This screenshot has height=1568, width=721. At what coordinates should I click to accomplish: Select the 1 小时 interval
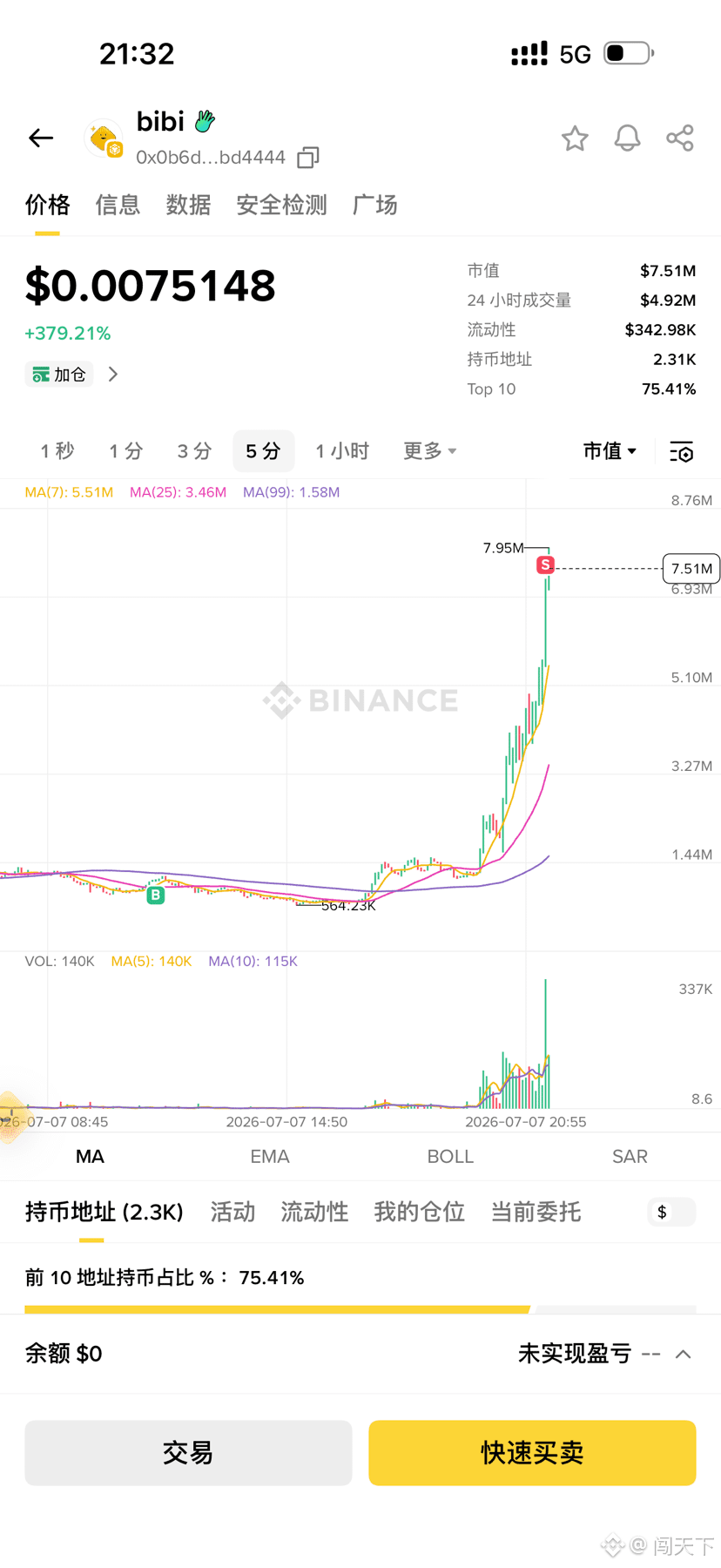tap(342, 451)
